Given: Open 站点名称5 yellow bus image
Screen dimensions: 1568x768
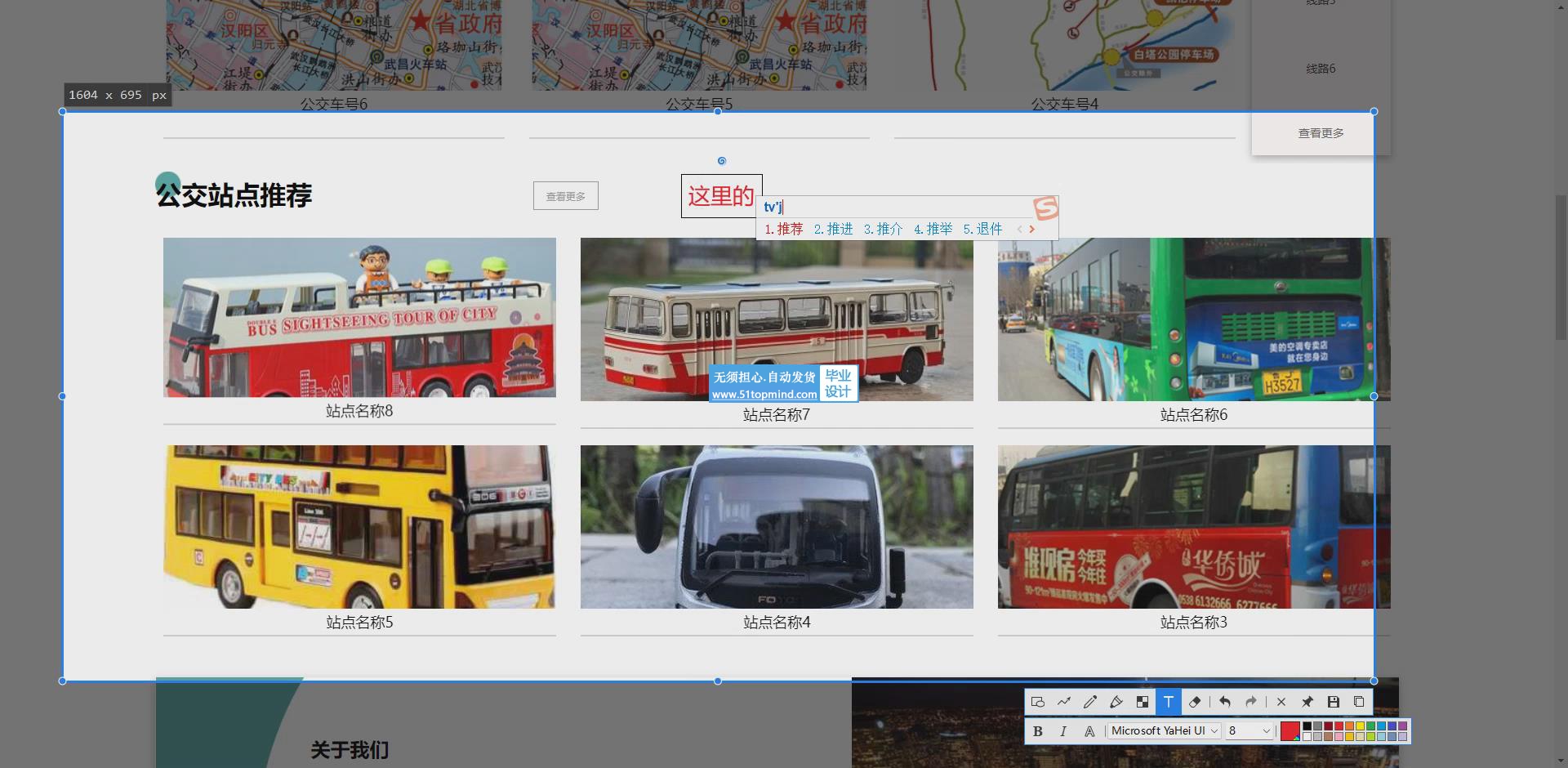Looking at the screenshot, I should pos(359,527).
